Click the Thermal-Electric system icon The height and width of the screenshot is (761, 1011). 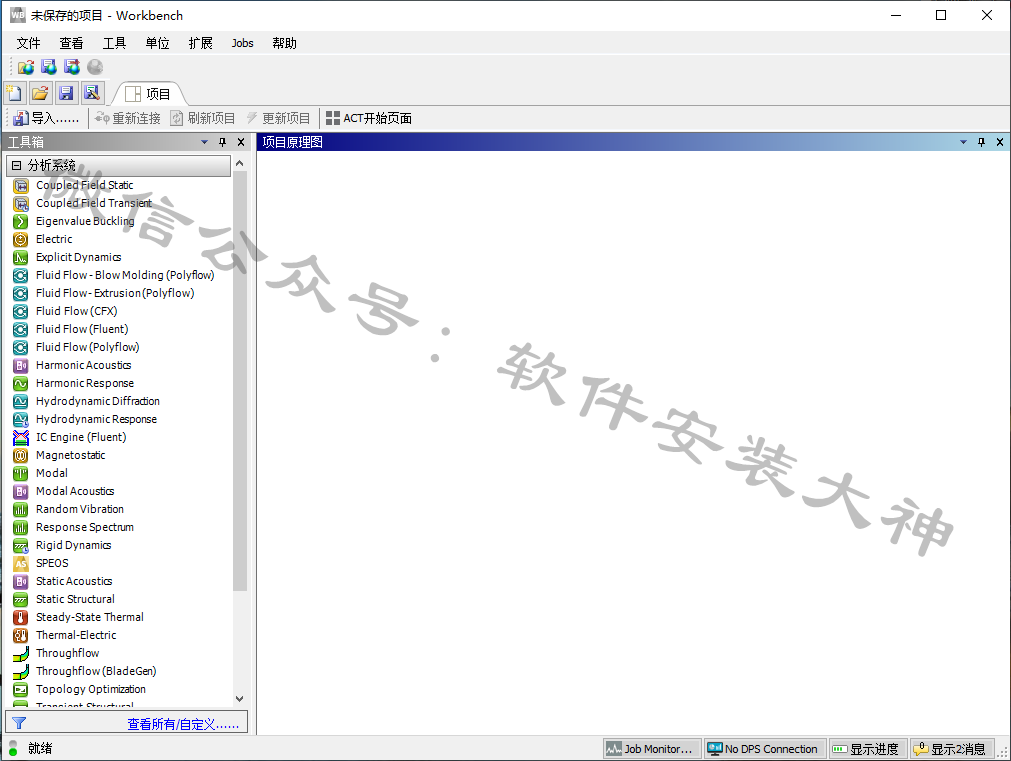pyautogui.click(x=21, y=636)
